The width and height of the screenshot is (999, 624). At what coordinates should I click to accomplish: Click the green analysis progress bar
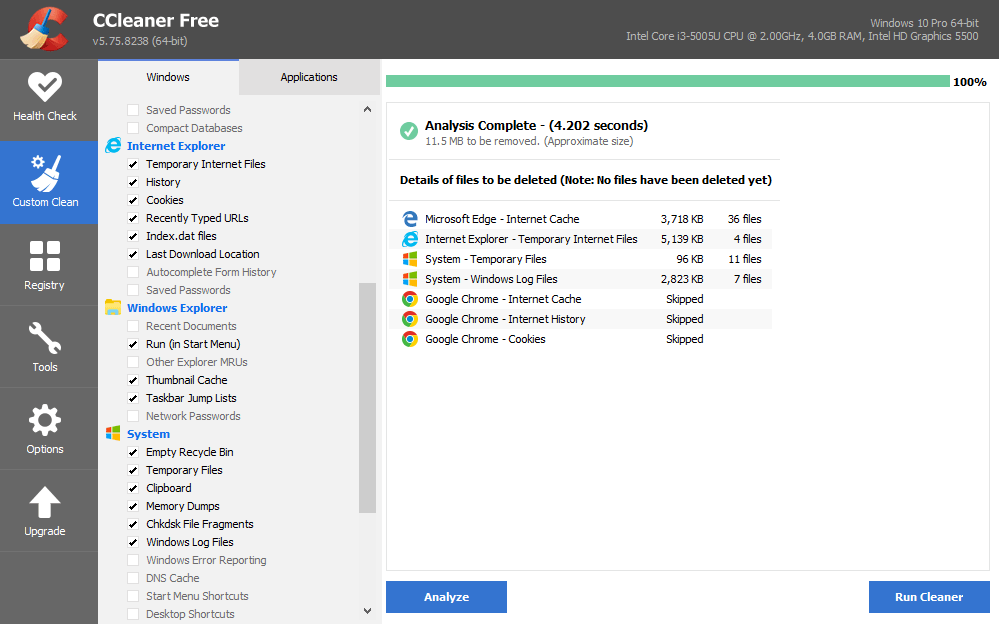pyautogui.click(x=668, y=82)
